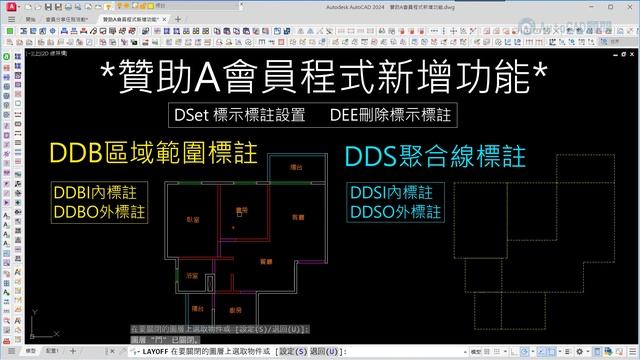
Task: Switch to the 配置1 layout tab
Action: pyautogui.click(x=52, y=351)
